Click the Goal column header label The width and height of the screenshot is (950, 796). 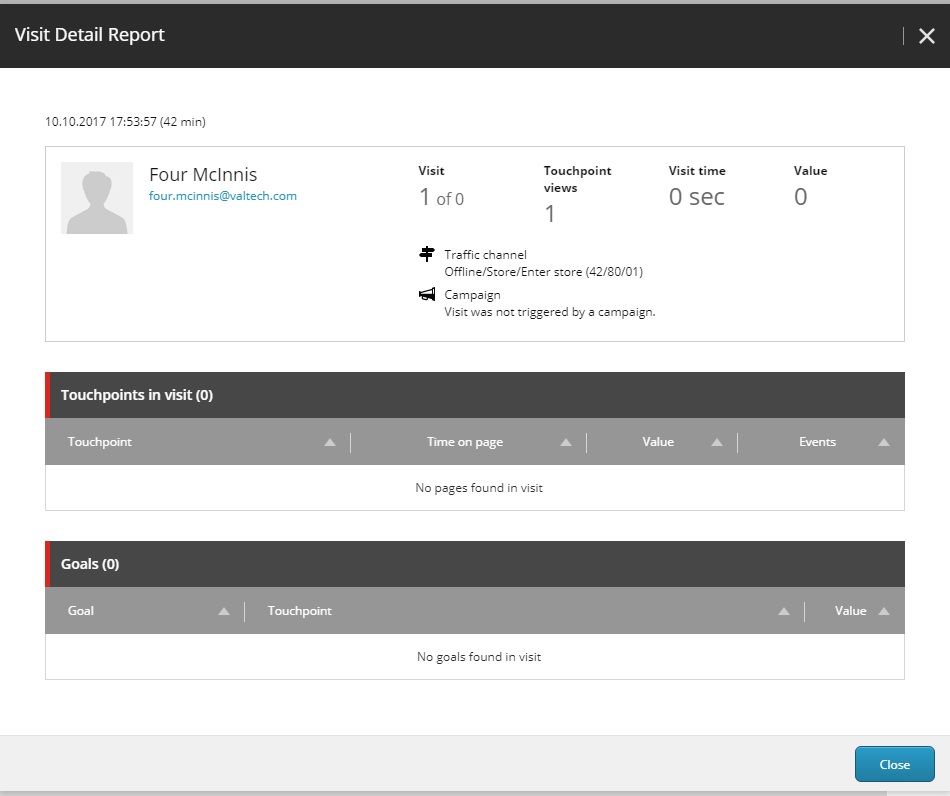click(x=81, y=611)
